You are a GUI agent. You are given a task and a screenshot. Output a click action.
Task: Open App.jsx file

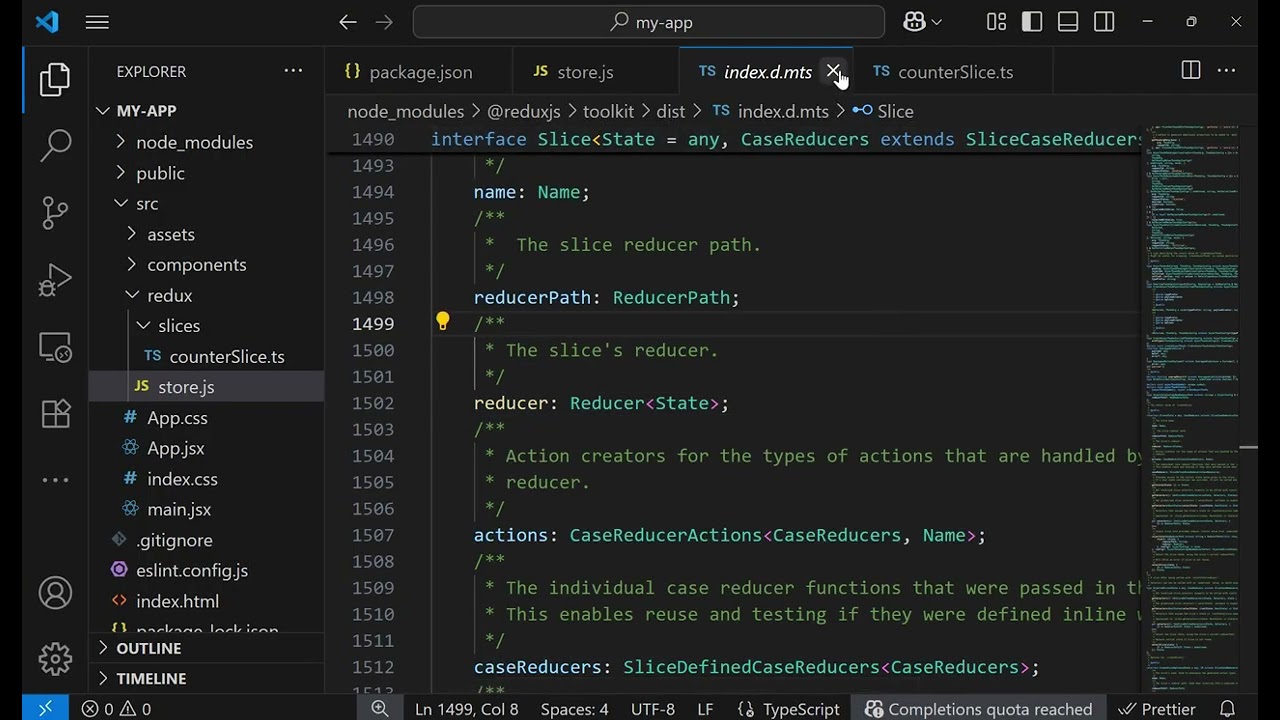click(x=207, y=448)
